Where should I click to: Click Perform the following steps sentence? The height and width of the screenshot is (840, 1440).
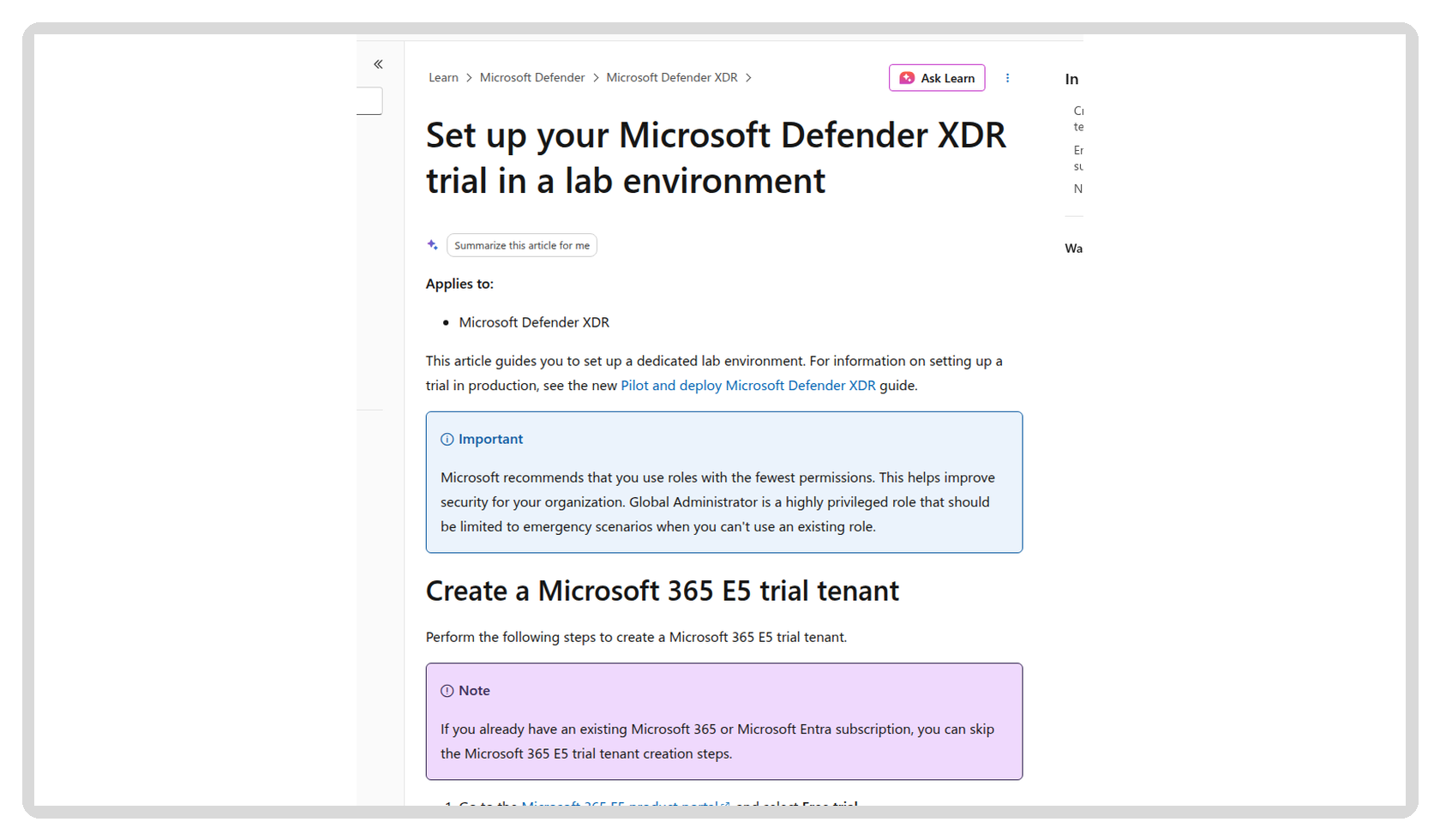tap(636, 638)
